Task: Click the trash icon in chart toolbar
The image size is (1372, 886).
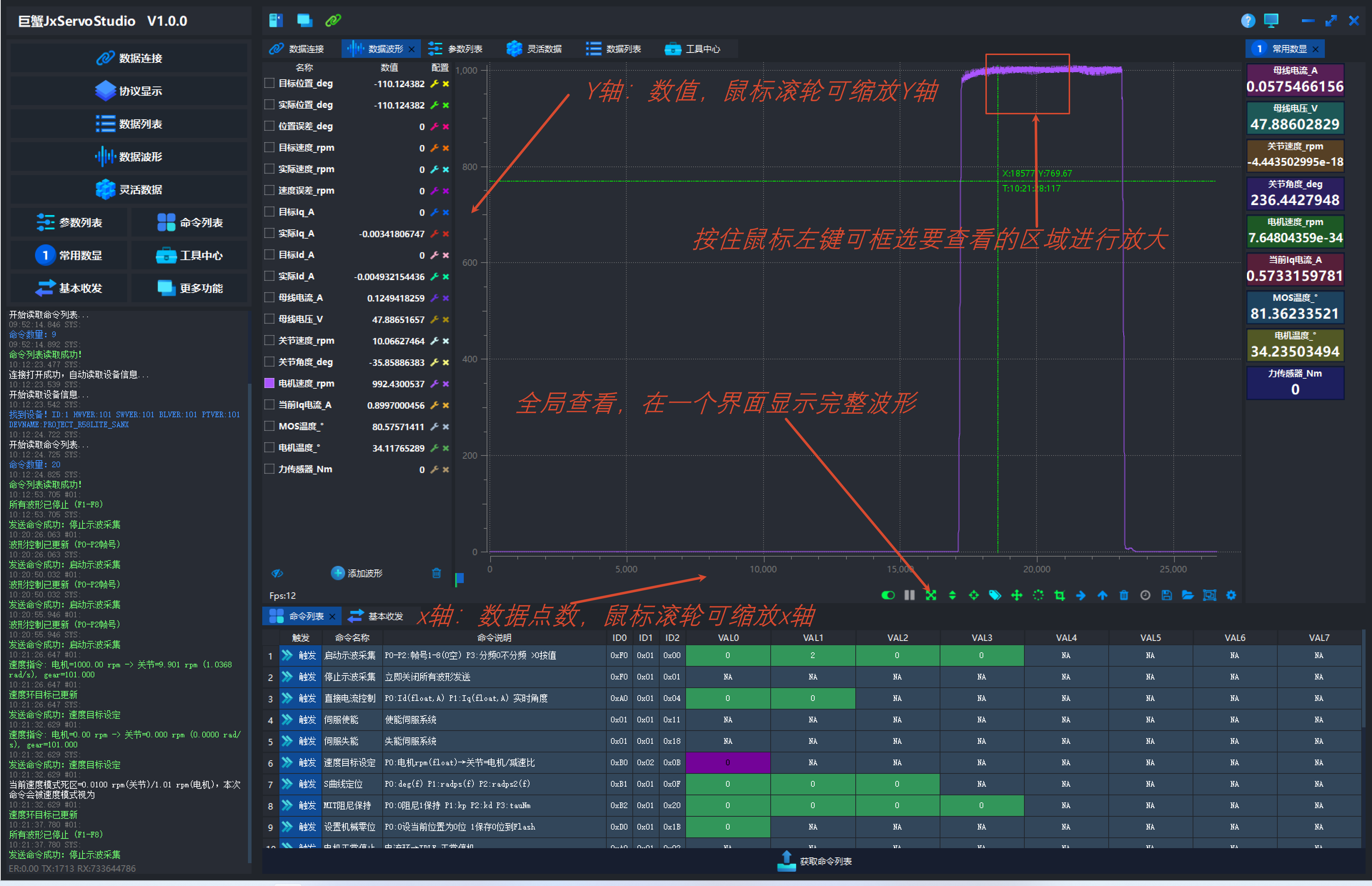Action: (1123, 595)
